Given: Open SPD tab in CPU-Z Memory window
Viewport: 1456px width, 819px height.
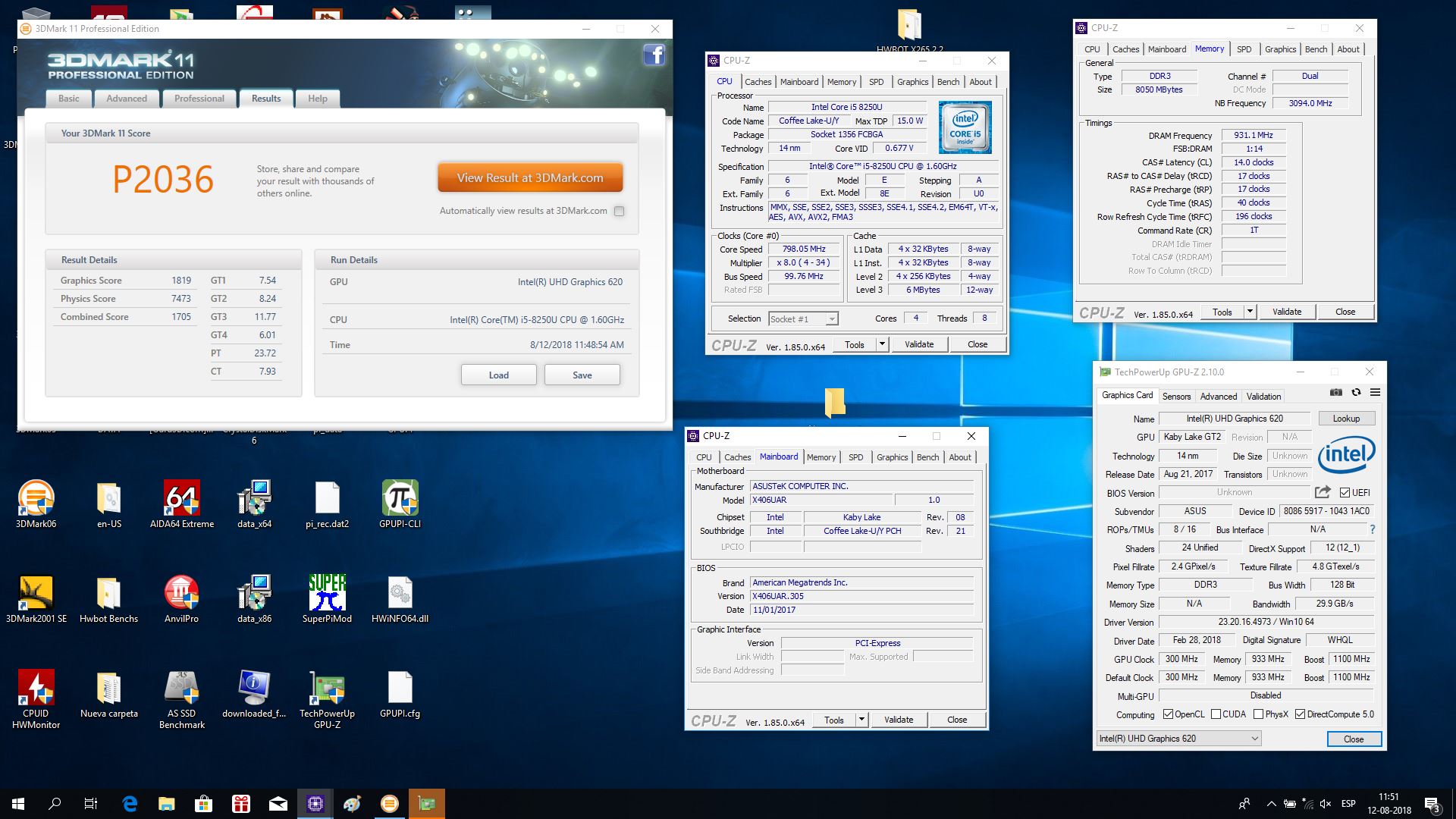Looking at the screenshot, I should (1244, 49).
